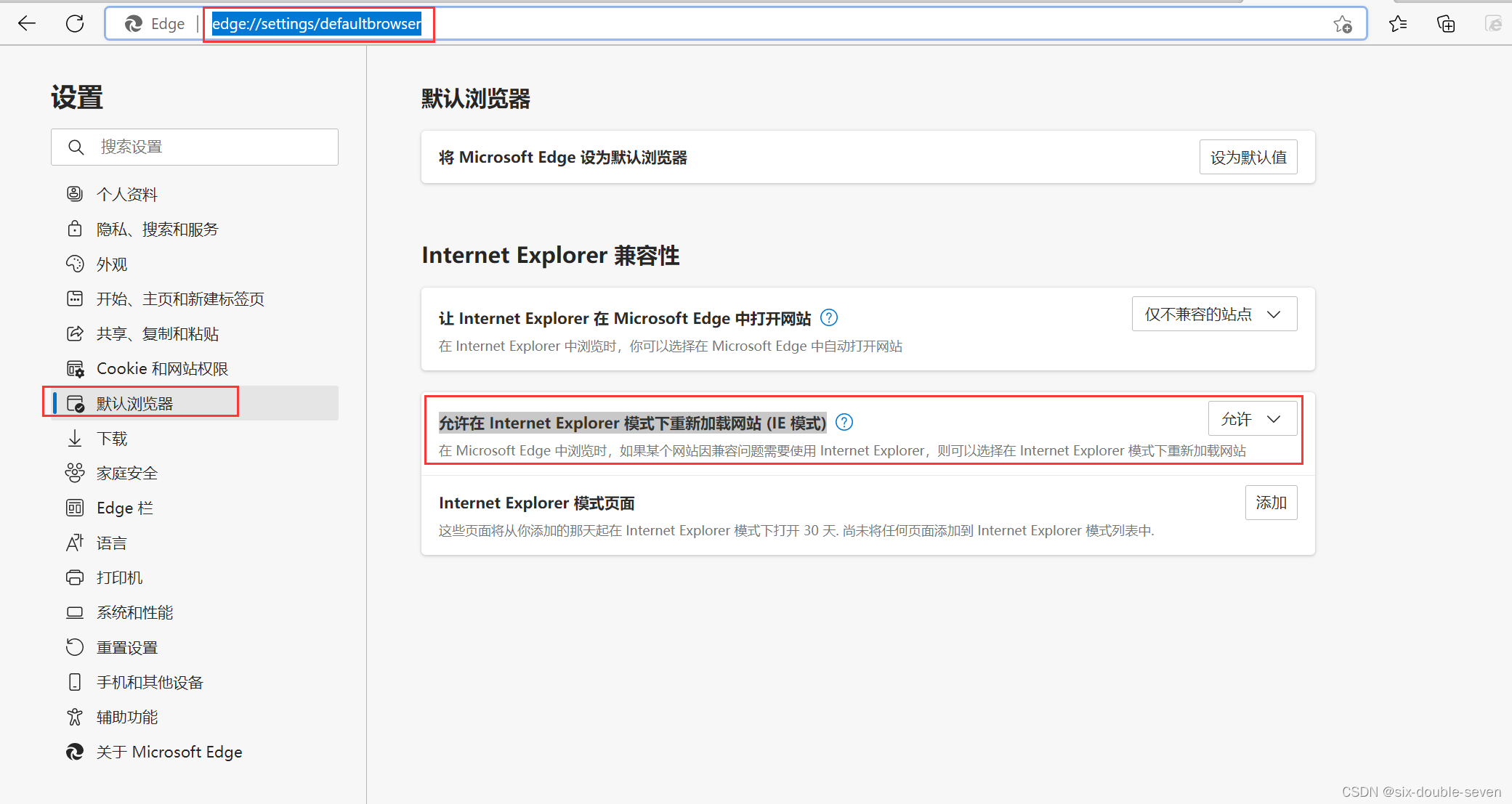Image resolution: width=1512 pixels, height=804 pixels.
Task: Click 添加 to add IE mode page
Action: 1271,503
